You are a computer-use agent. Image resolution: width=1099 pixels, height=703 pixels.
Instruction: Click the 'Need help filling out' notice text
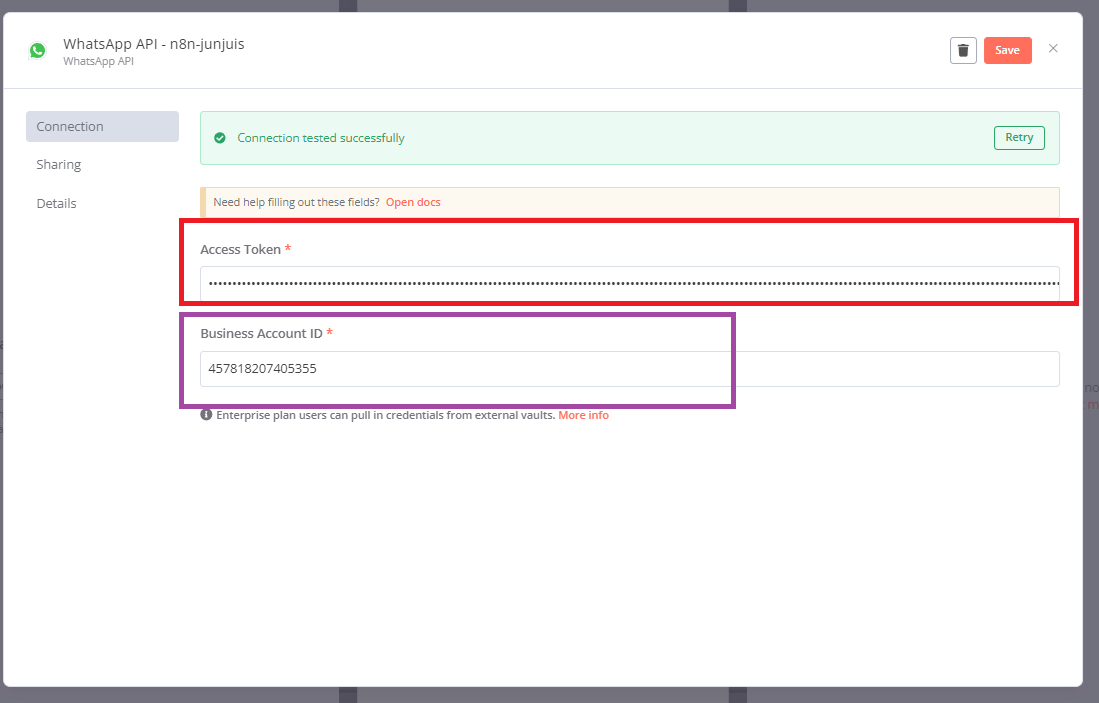pos(296,202)
